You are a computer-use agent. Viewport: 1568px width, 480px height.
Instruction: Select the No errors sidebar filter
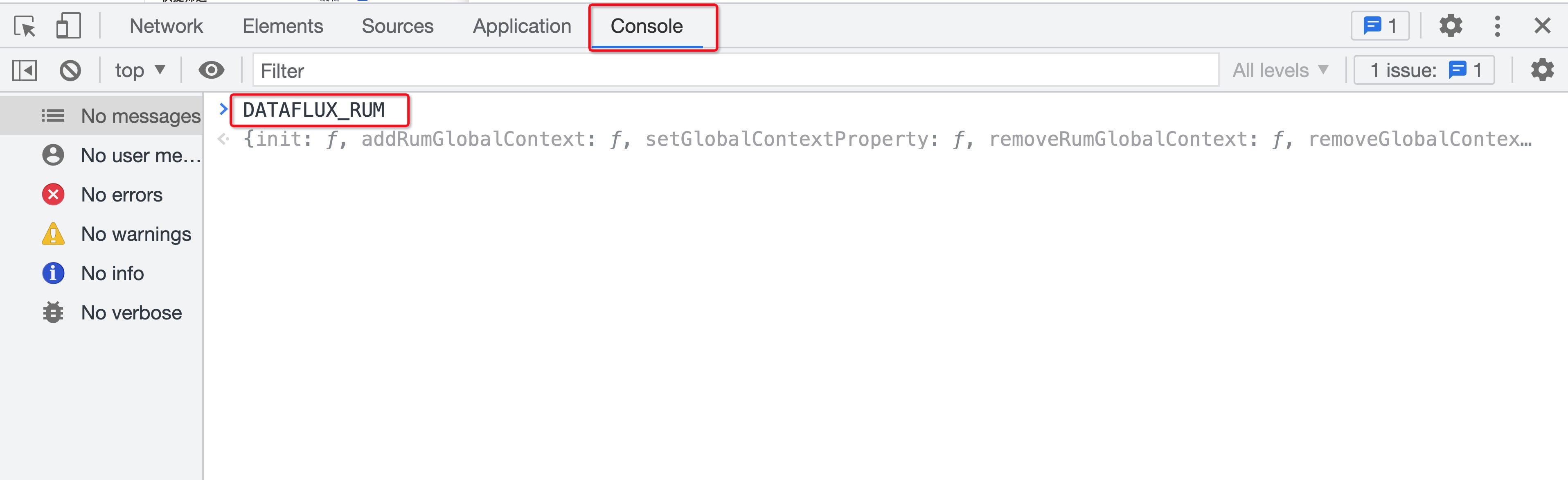[x=101, y=195]
